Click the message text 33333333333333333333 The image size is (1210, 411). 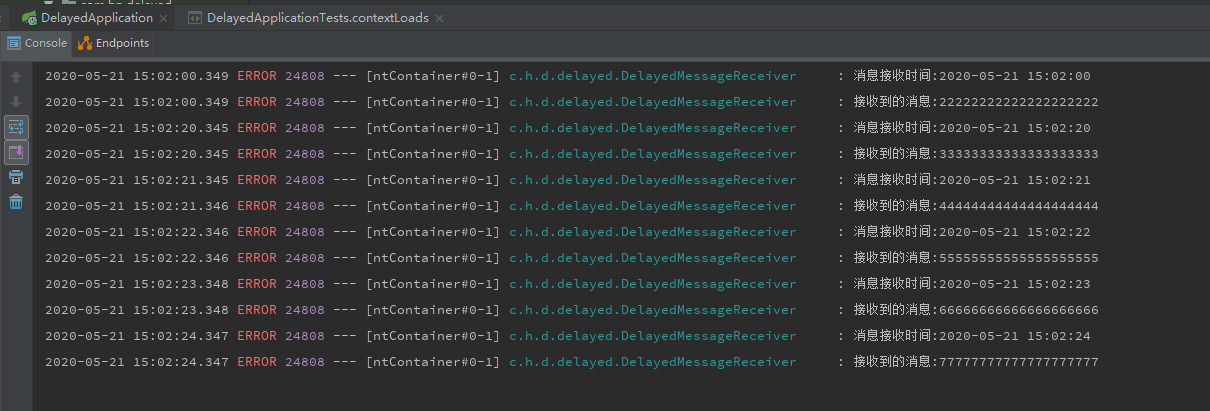(x=1019, y=154)
